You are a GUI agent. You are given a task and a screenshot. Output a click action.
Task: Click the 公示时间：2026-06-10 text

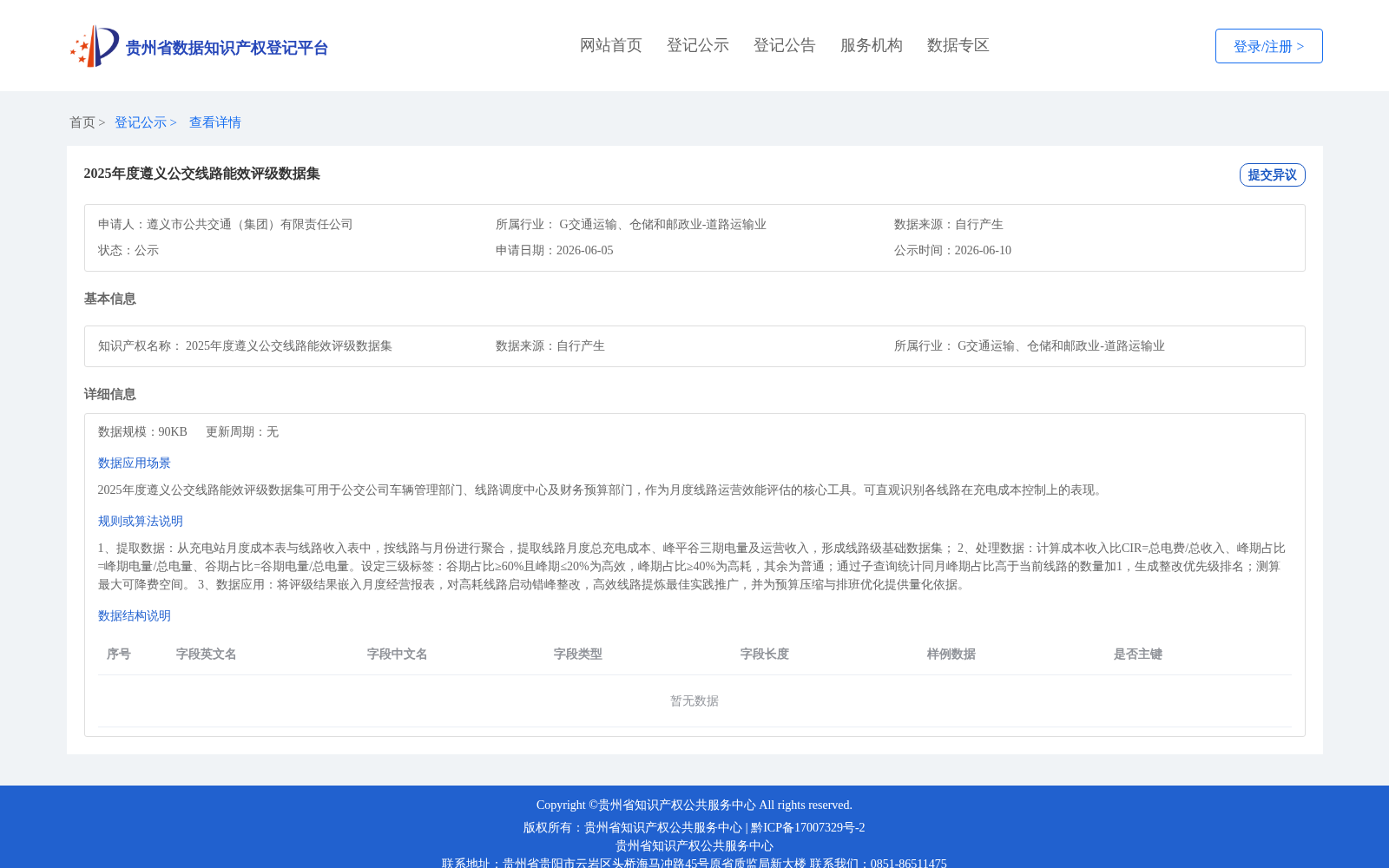952,250
